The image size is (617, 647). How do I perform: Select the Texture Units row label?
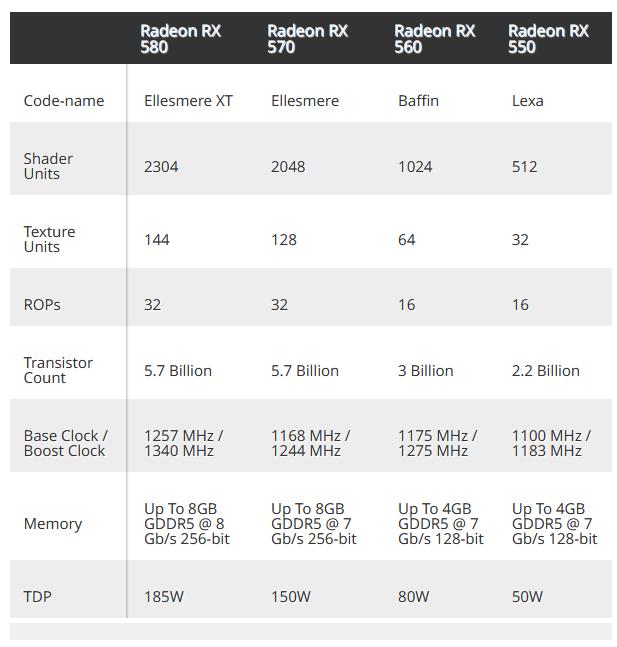point(49,239)
